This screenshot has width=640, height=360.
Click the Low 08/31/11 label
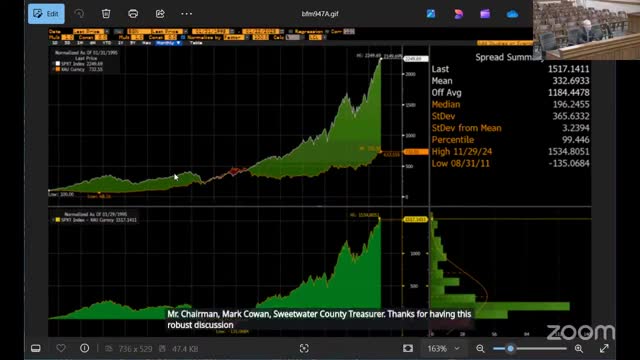point(460,164)
